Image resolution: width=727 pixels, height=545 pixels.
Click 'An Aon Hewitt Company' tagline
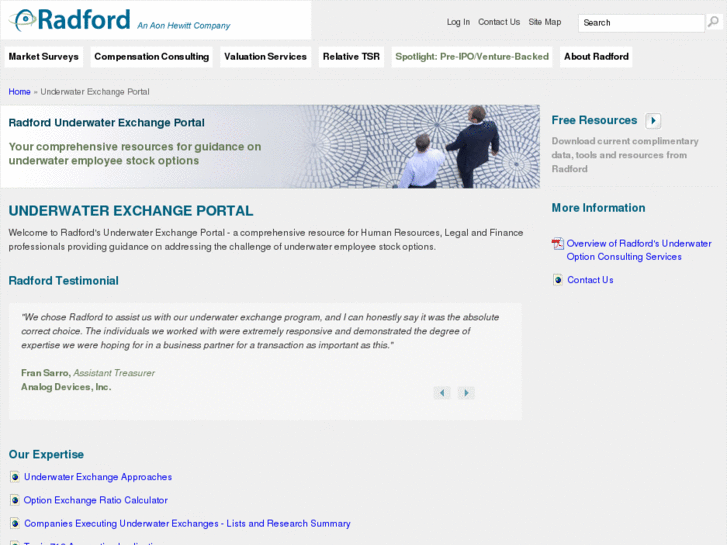(x=184, y=26)
